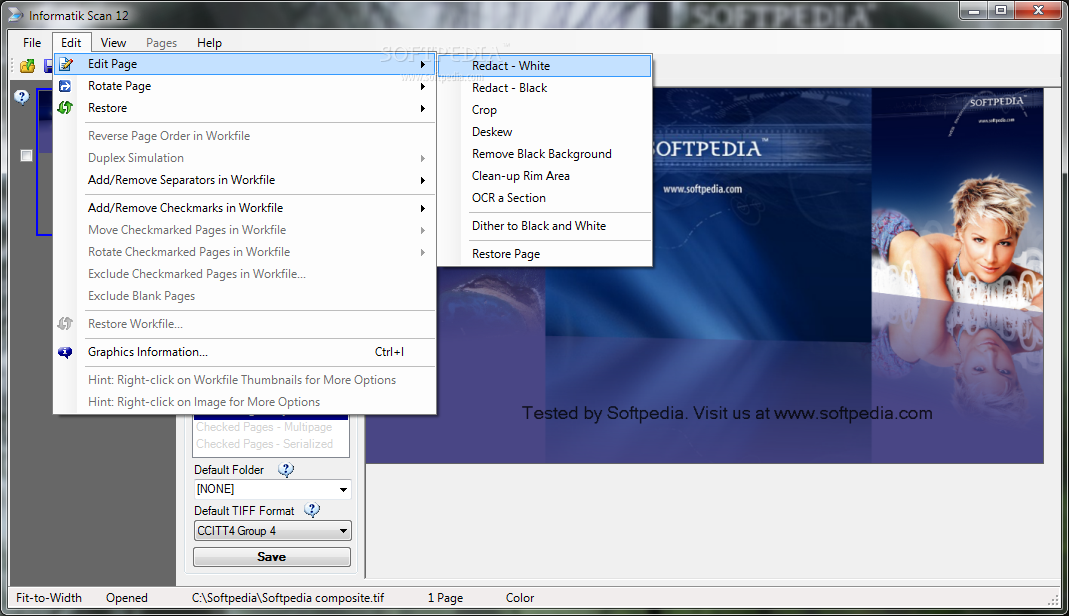This screenshot has height=616, width=1069.
Task: Click the Fit-to-Width status entry
Action: point(49,598)
